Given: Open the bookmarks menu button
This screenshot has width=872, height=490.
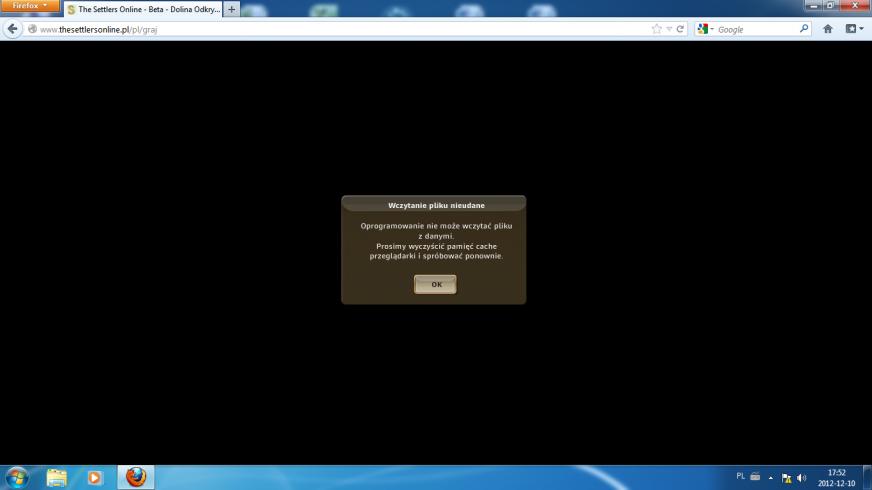Looking at the screenshot, I should (x=853, y=29).
